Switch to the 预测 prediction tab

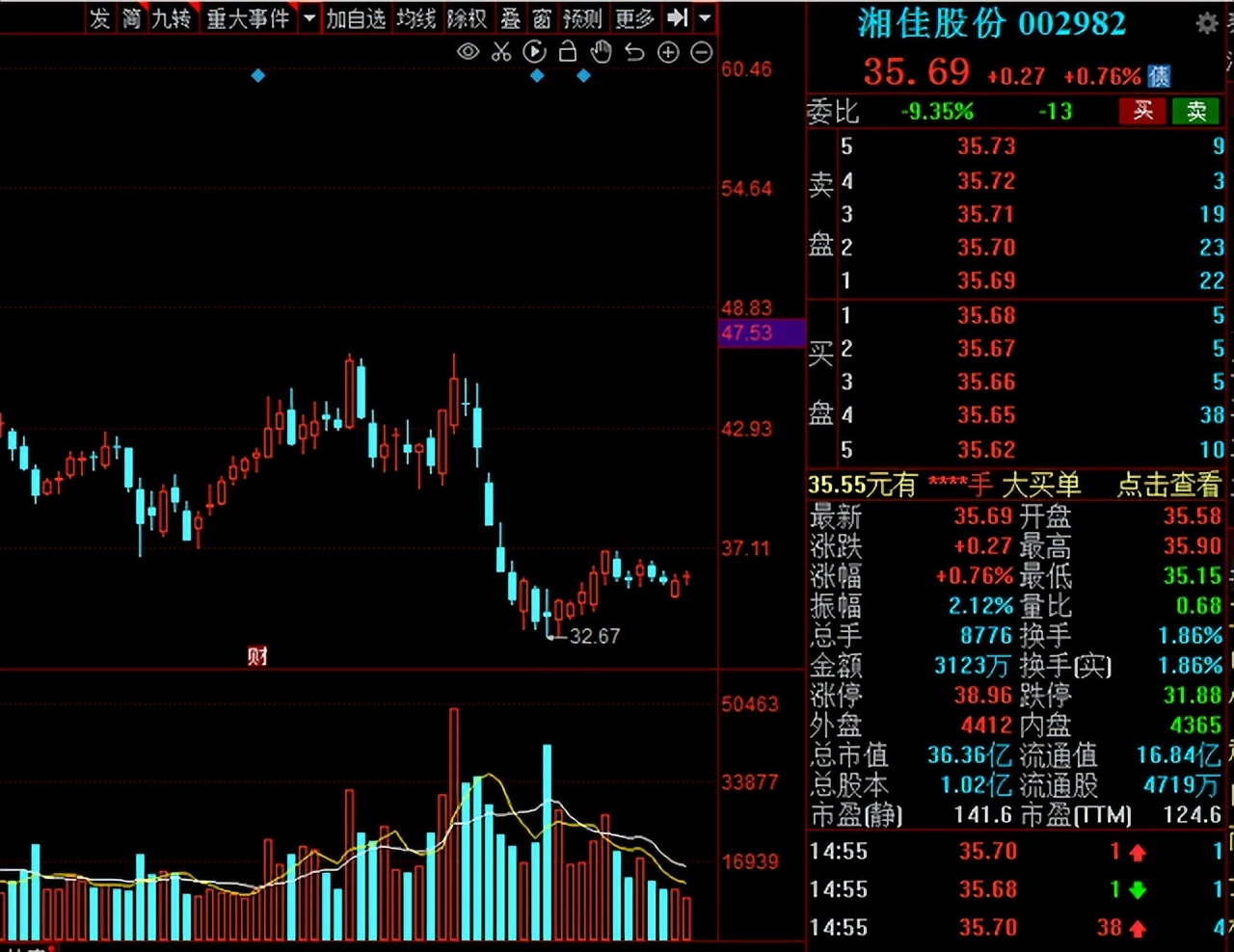pyautogui.click(x=581, y=18)
